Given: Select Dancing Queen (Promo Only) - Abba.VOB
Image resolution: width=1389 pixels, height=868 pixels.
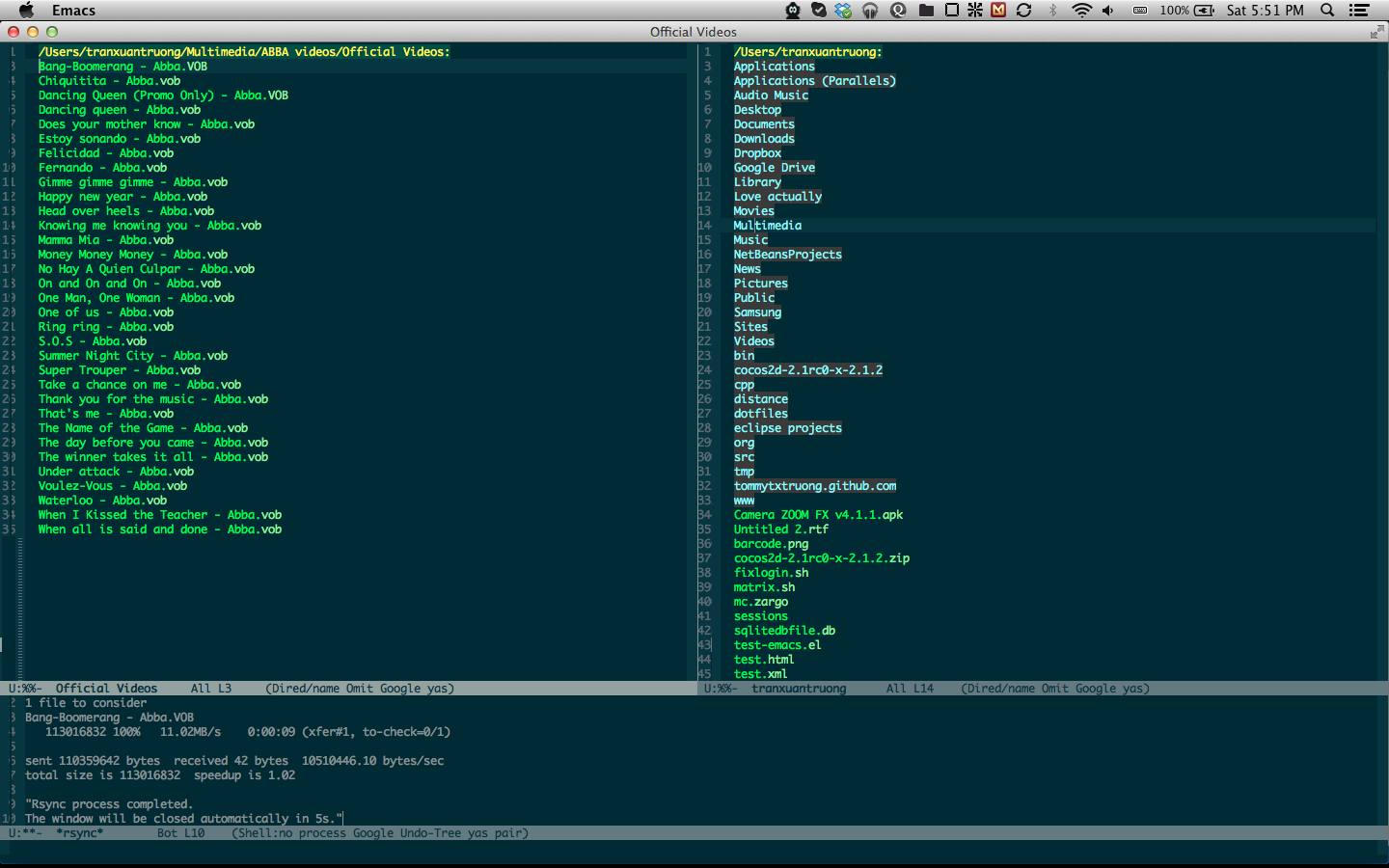Looking at the screenshot, I should [163, 95].
